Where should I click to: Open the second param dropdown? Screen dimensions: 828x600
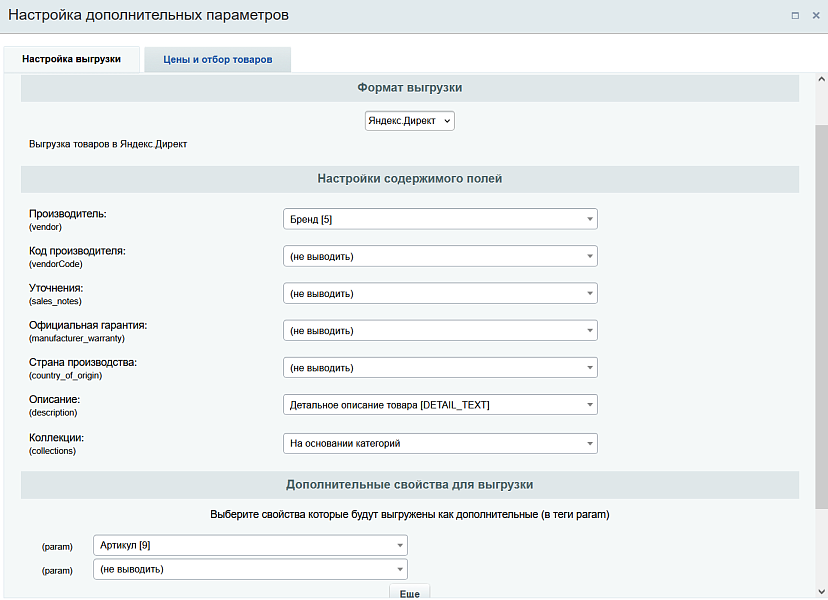coord(250,569)
